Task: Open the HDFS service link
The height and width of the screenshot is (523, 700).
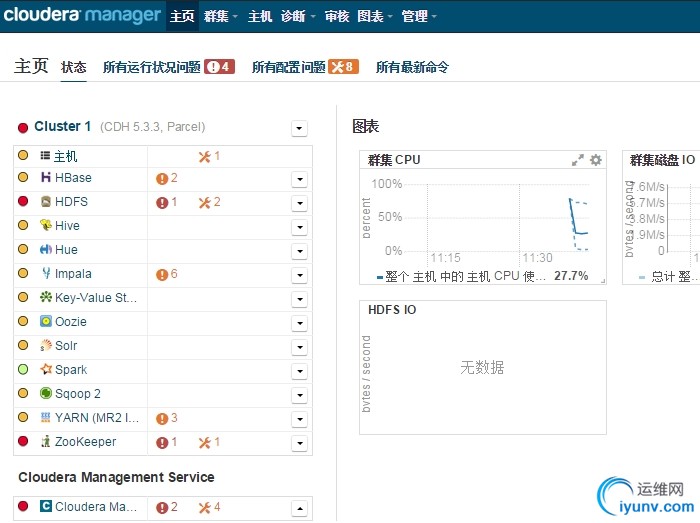Action: tap(71, 202)
